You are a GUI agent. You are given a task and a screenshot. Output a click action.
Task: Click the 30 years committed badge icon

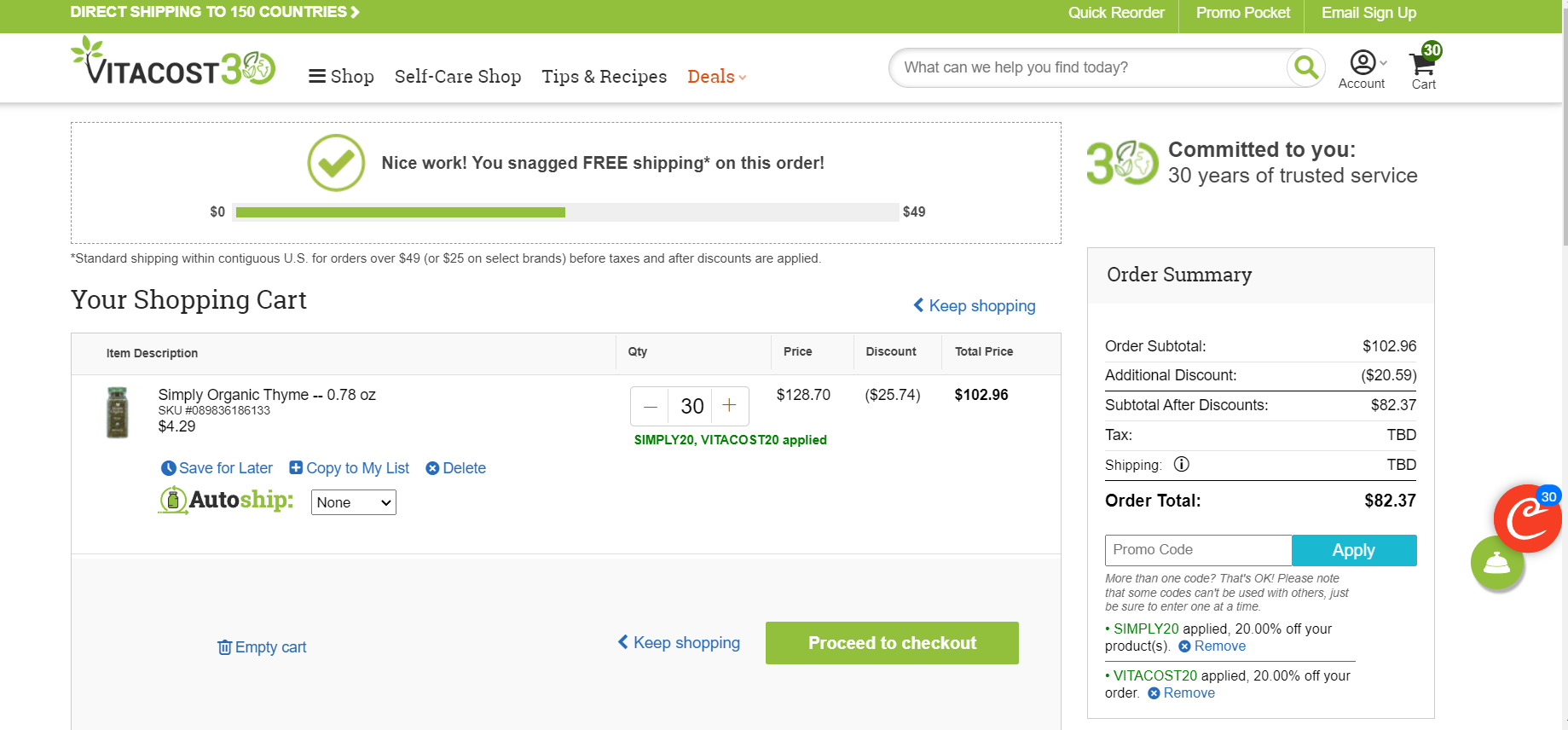(1122, 162)
